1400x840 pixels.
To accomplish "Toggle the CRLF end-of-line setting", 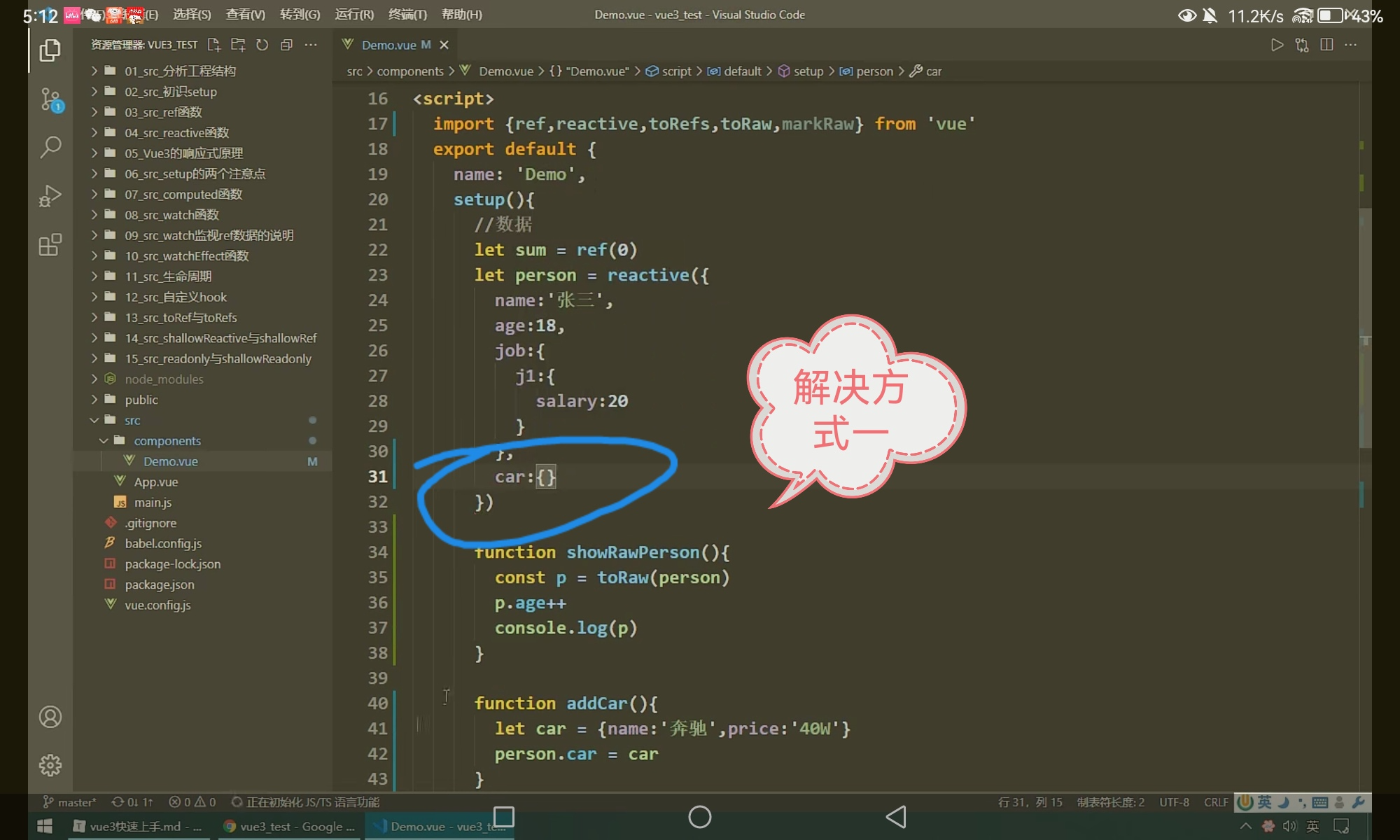I will click(x=1216, y=802).
